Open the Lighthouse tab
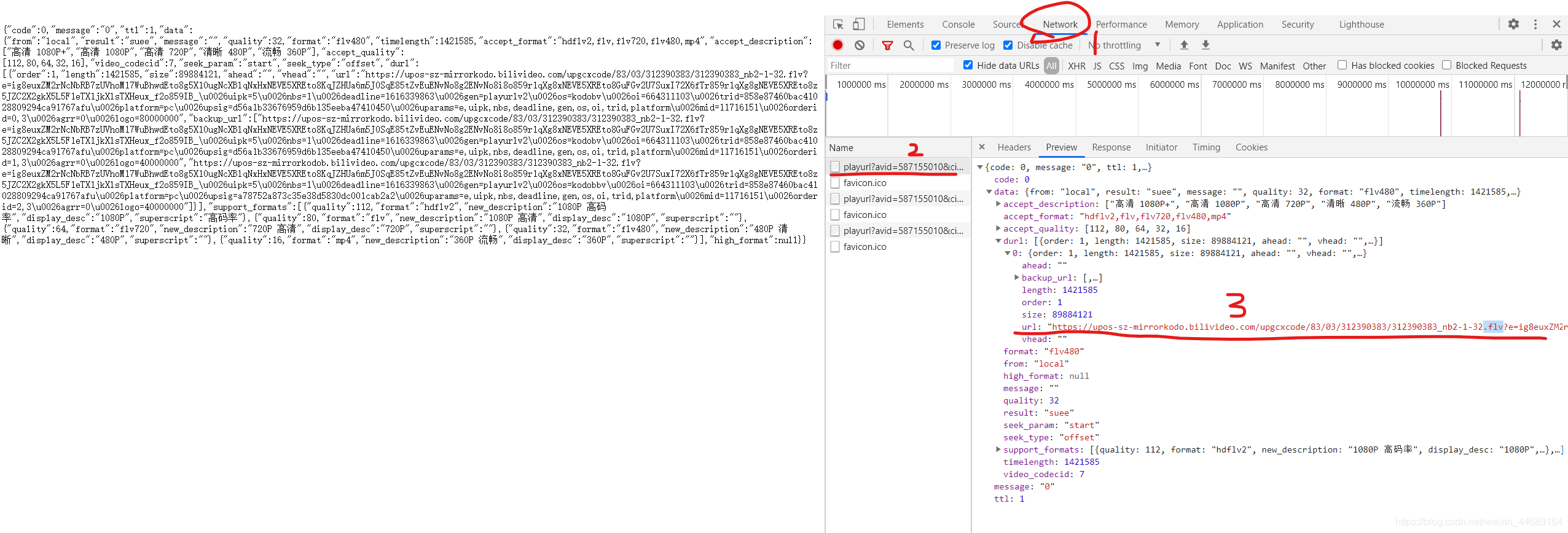 click(x=1362, y=25)
